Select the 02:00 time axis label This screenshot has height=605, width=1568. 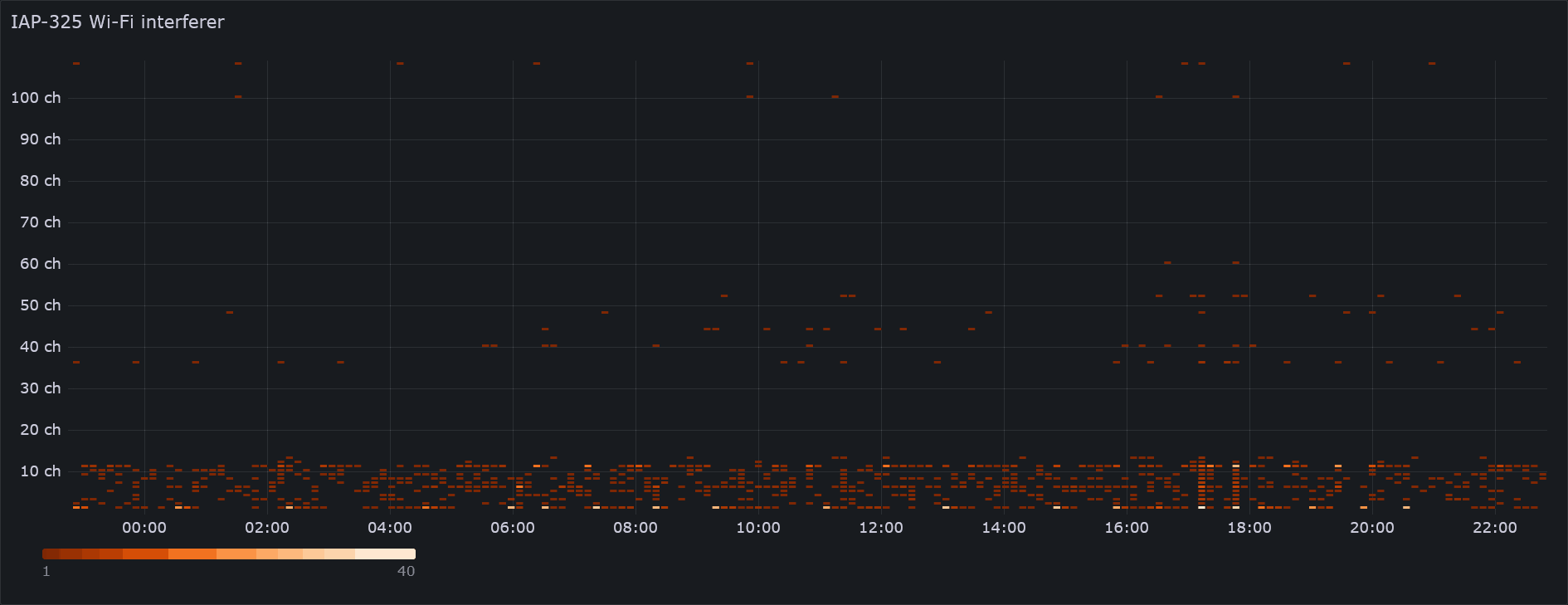267,528
